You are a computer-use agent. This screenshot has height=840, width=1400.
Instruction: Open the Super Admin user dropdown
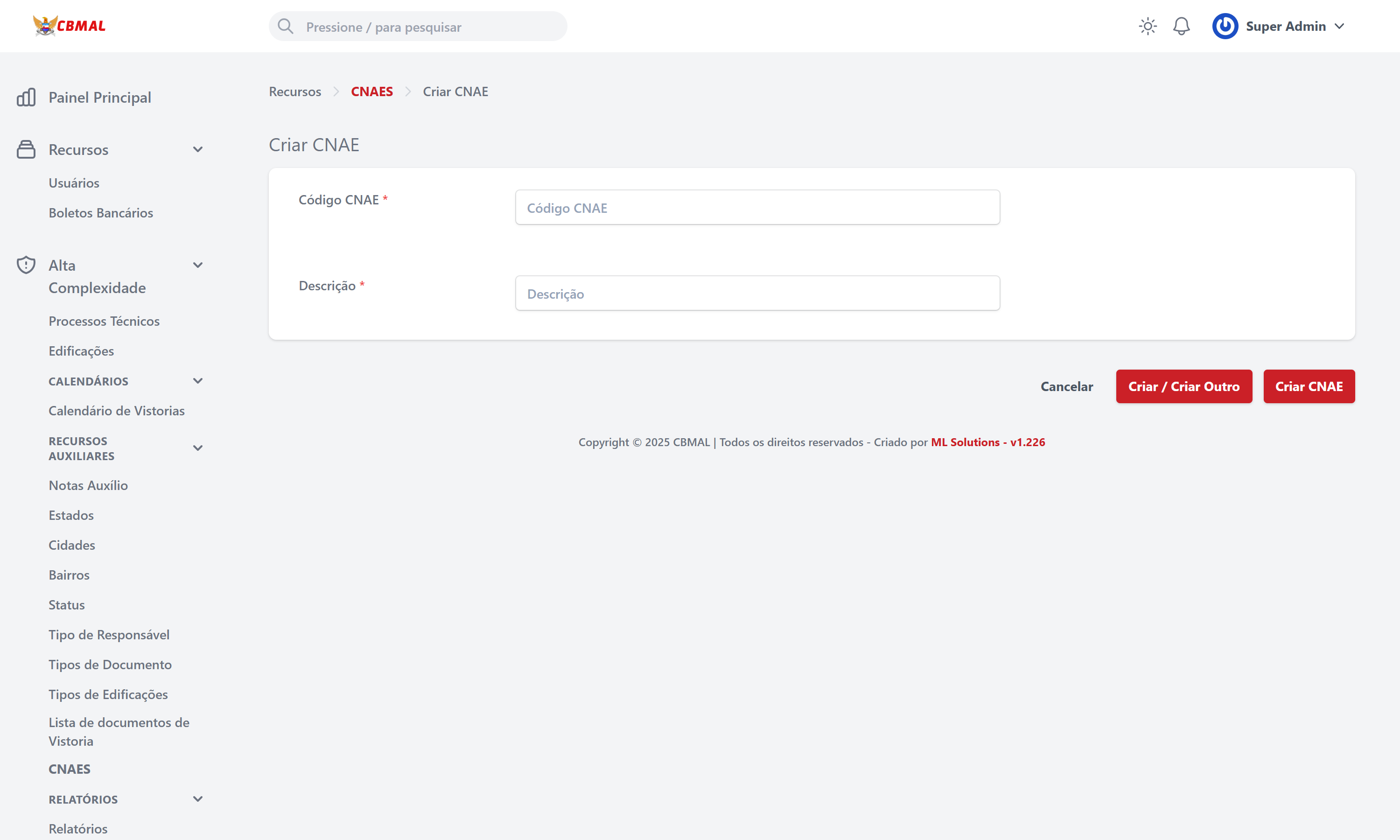(1339, 27)
